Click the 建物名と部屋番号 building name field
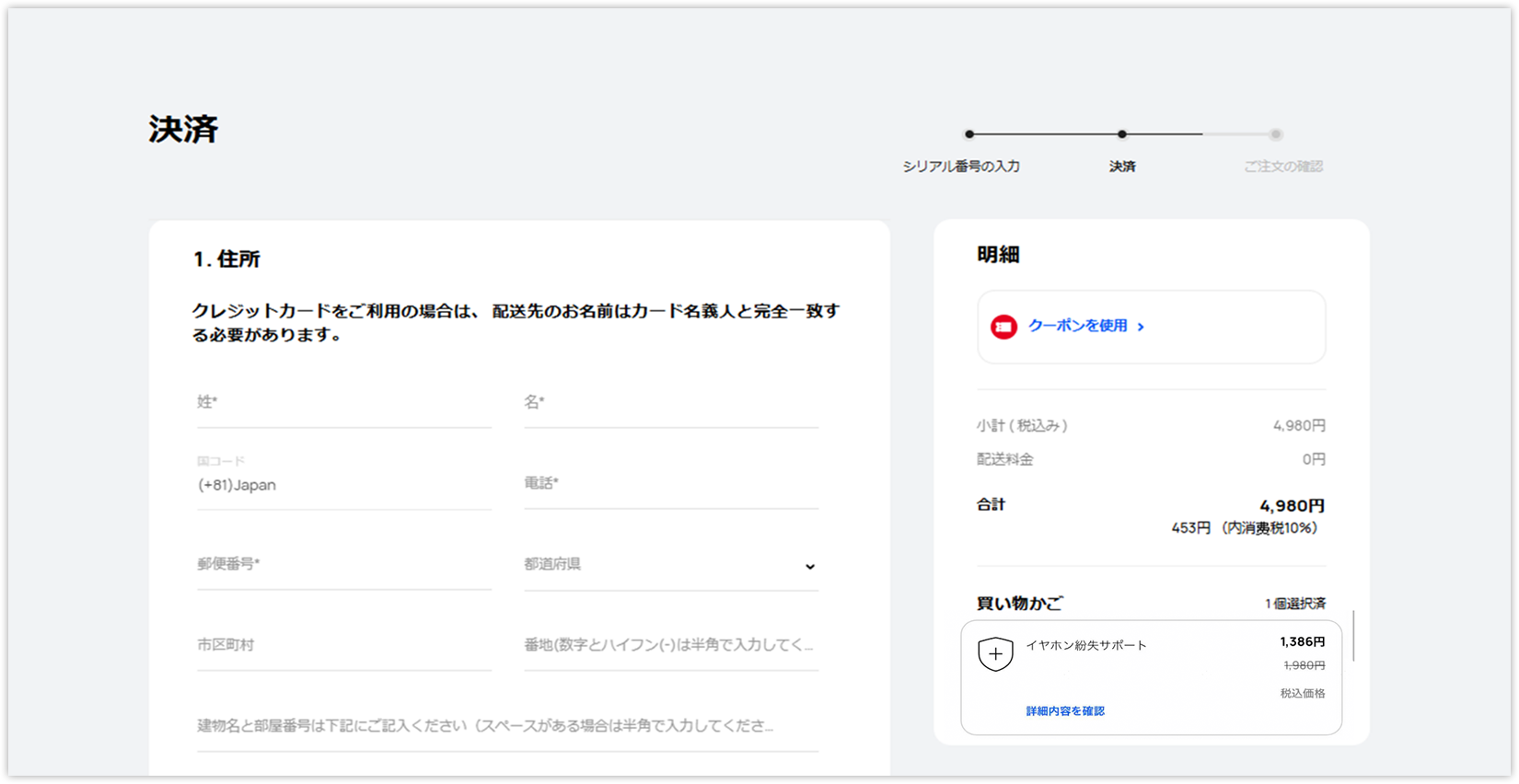 [506, 727]
